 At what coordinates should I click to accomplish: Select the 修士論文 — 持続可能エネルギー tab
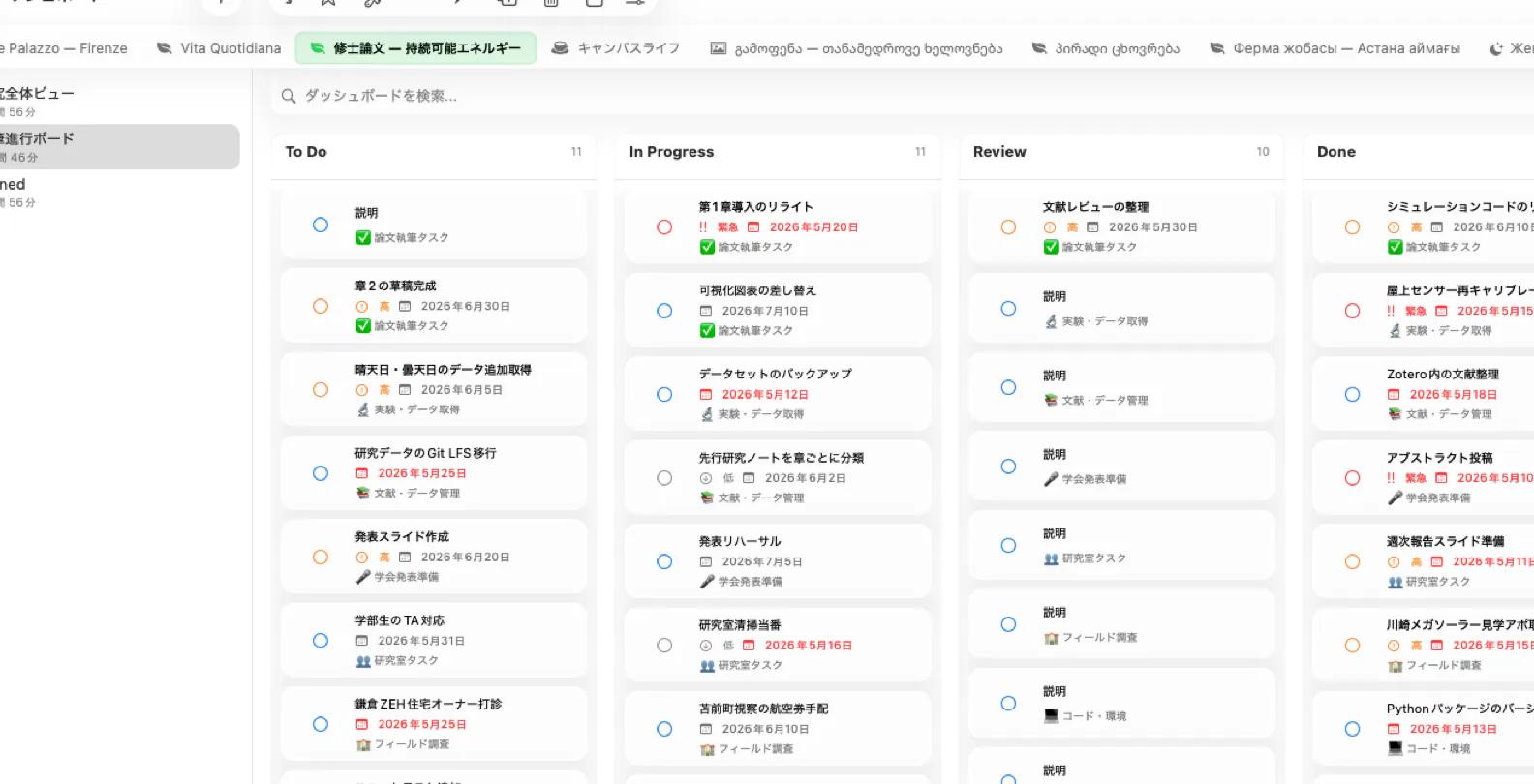pos(415,47)
